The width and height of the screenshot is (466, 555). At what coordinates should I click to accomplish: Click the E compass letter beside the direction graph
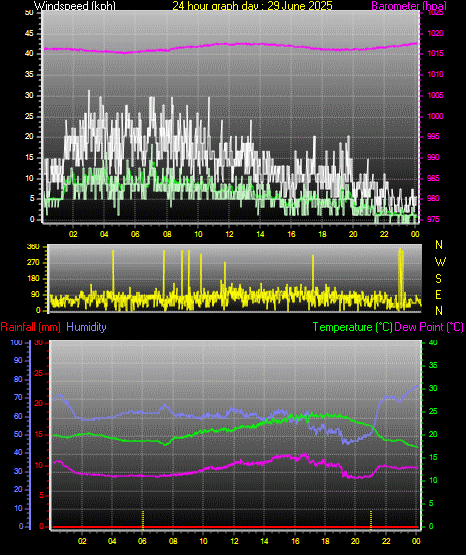[438, 295]
